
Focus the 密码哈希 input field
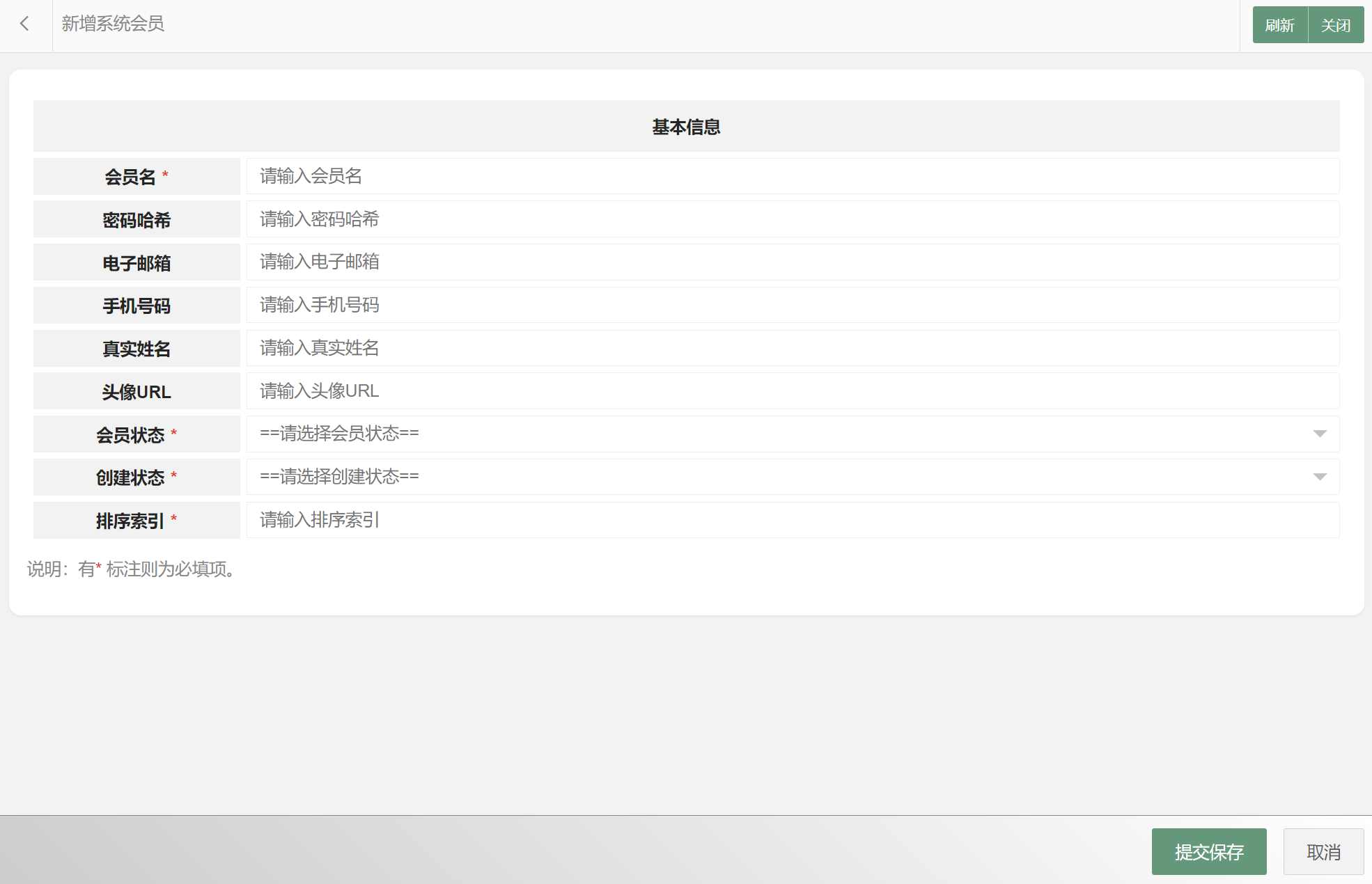pos(792,219)
